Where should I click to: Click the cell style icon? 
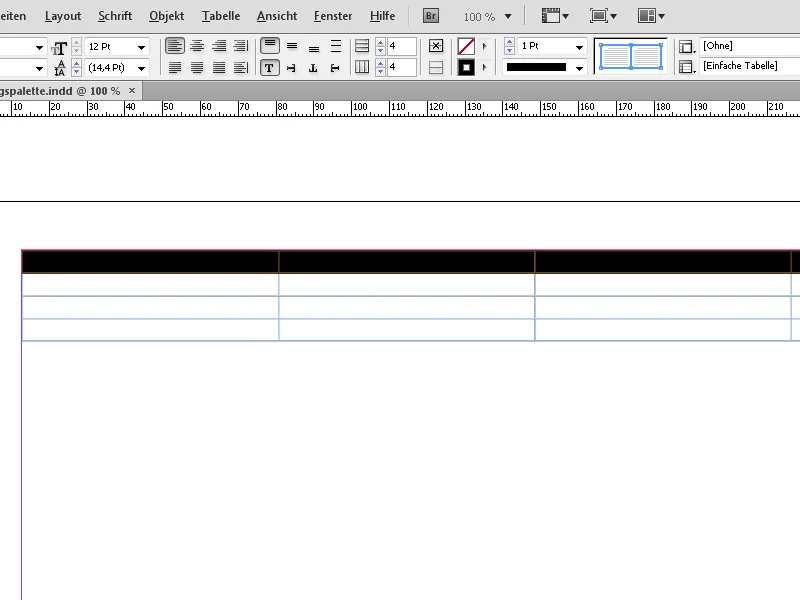(x=687, y=47)
